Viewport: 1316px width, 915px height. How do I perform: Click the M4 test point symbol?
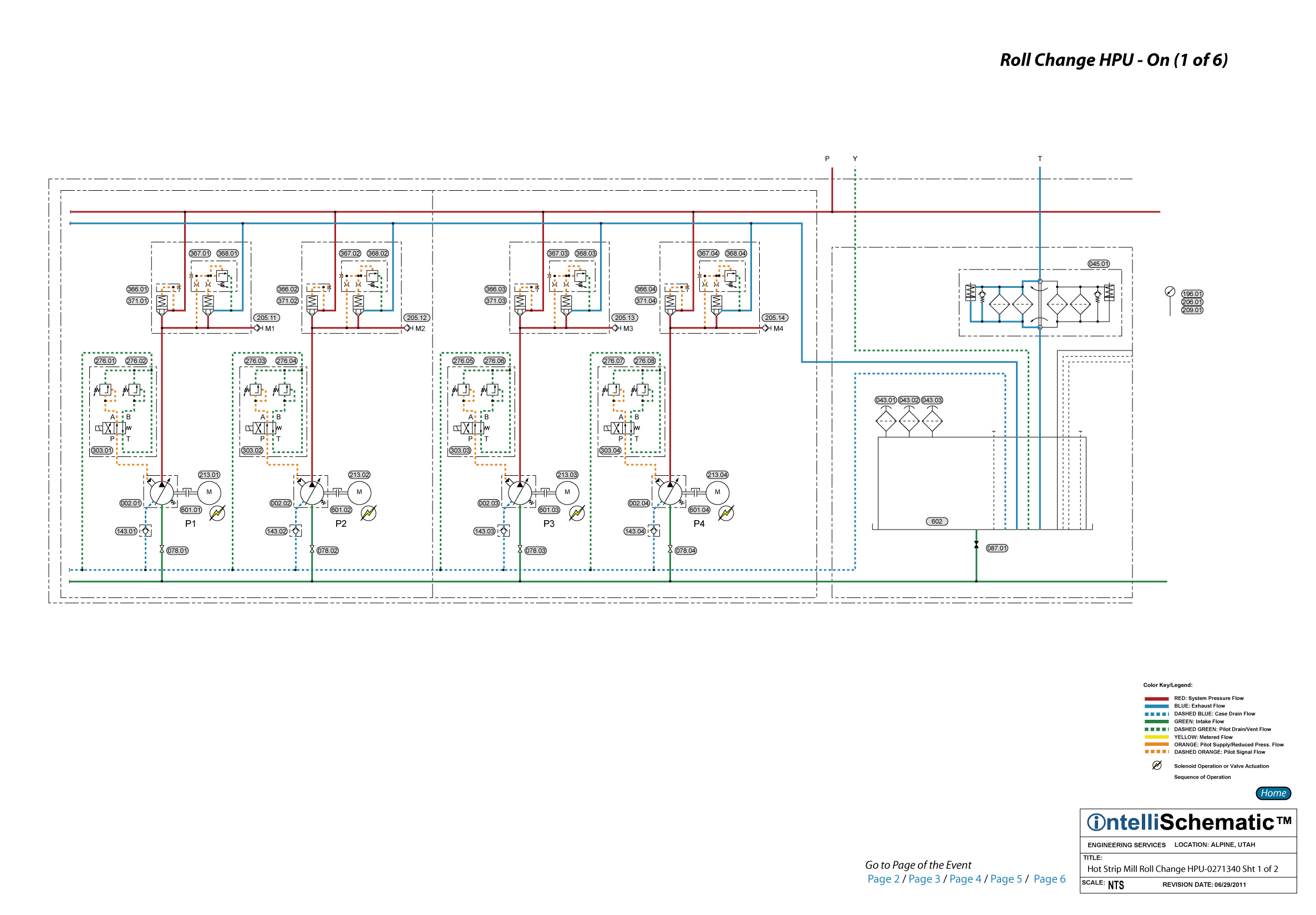point(766,328)
